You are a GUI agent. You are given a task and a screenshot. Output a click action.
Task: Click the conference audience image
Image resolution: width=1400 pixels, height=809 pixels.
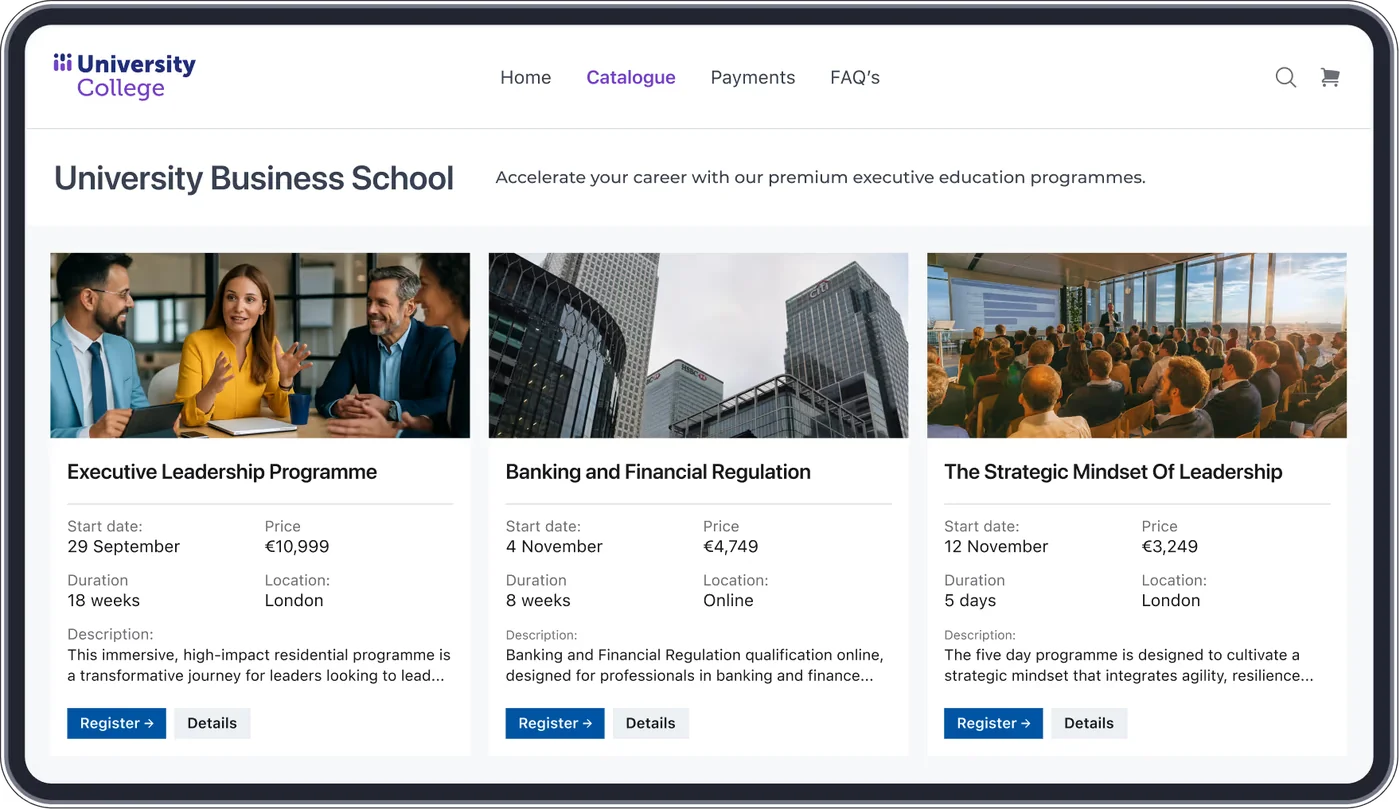pos(1136,344)
